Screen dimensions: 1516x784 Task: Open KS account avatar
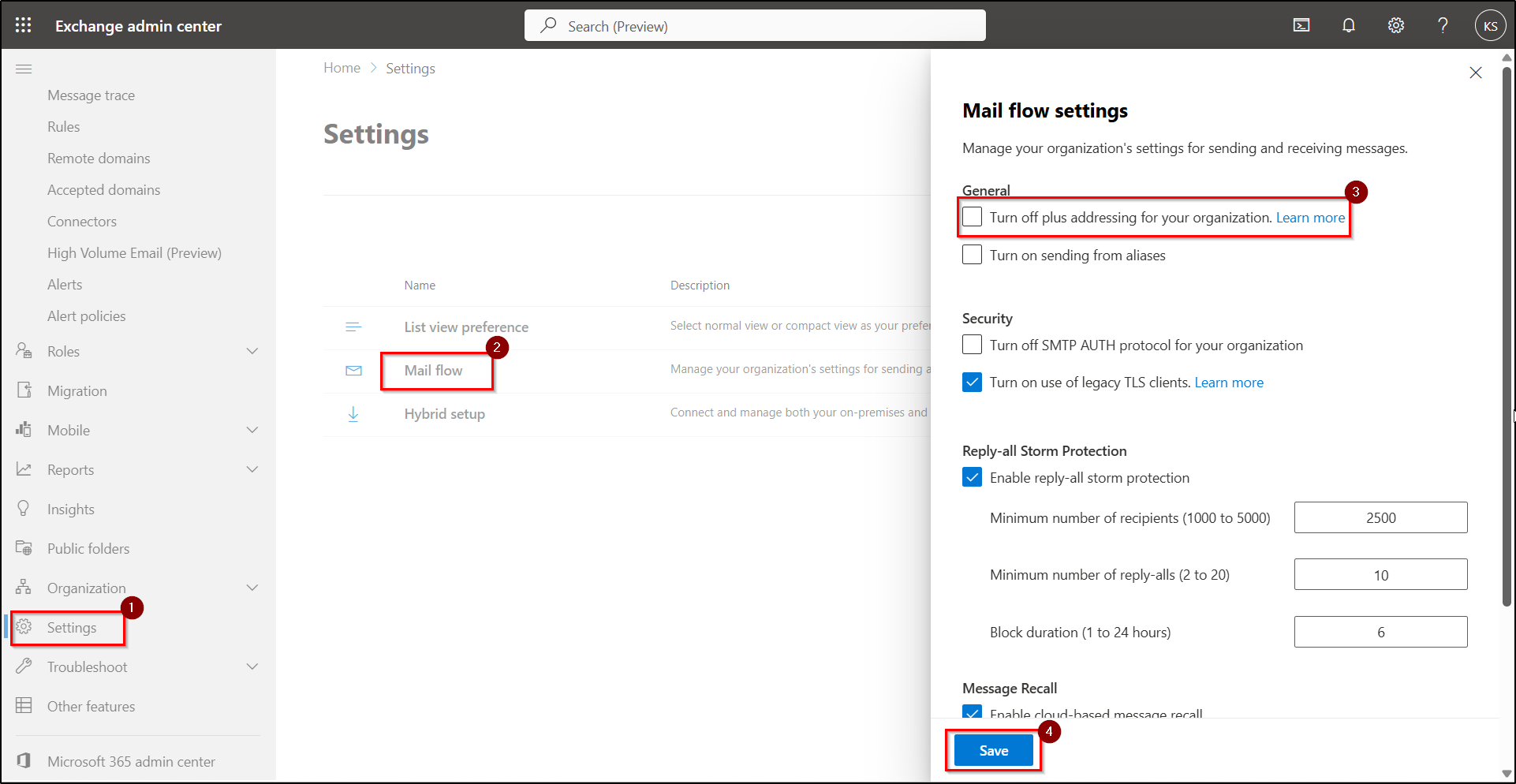(1490, 25)
